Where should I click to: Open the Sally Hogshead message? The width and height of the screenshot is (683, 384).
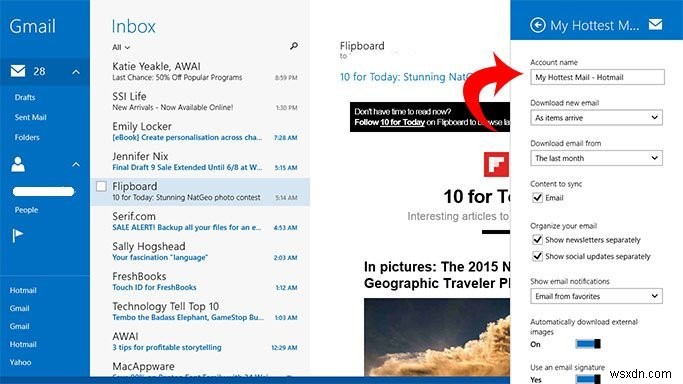pyautogui.click(x=200, y=252)
